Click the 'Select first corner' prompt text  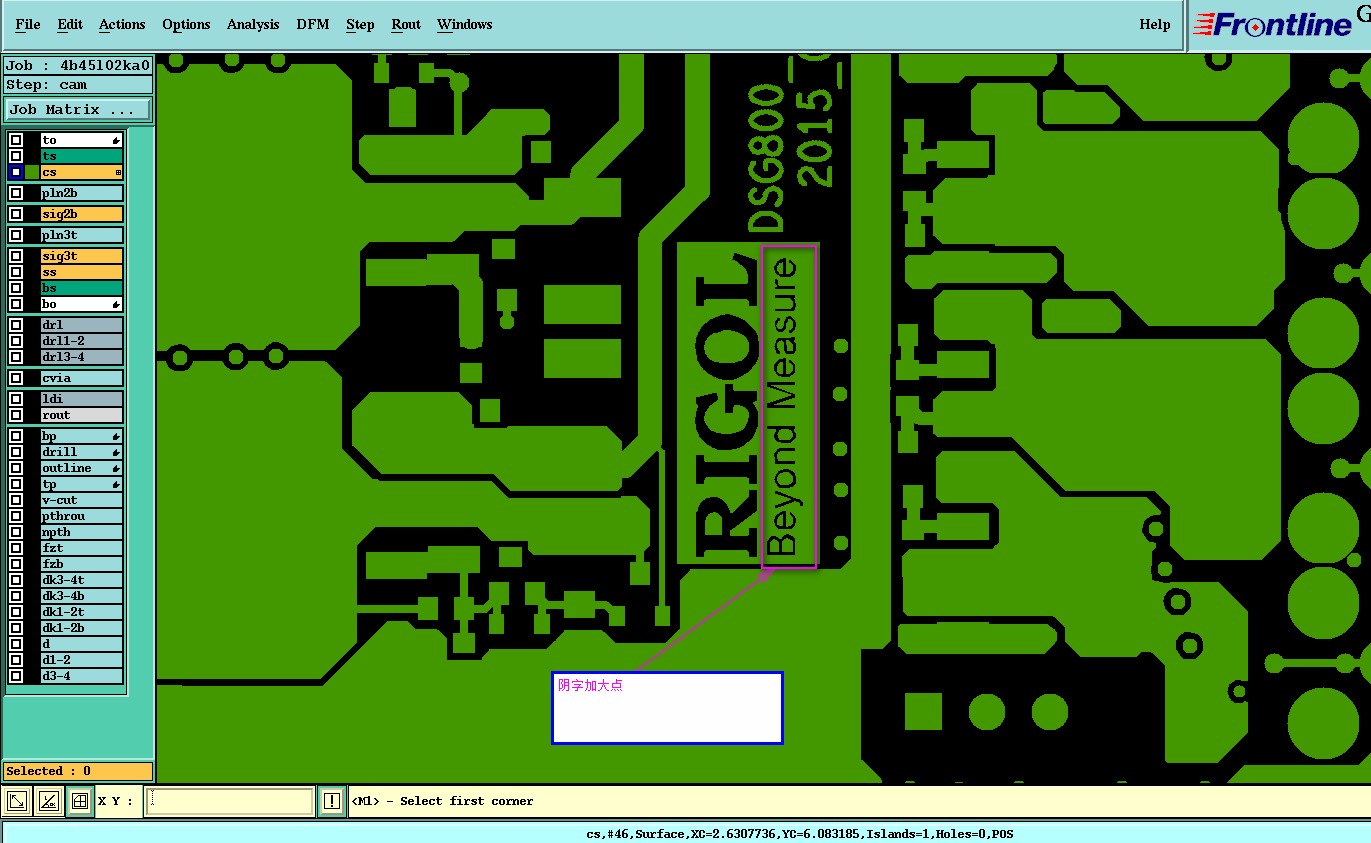(443, 801)
